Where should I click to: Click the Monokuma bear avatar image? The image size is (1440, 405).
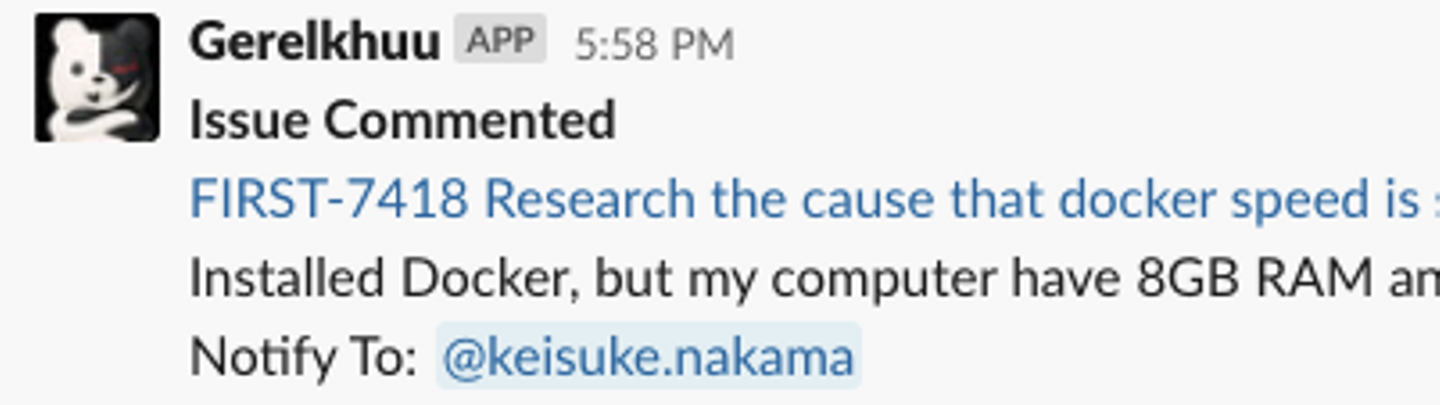coord(97,77)
